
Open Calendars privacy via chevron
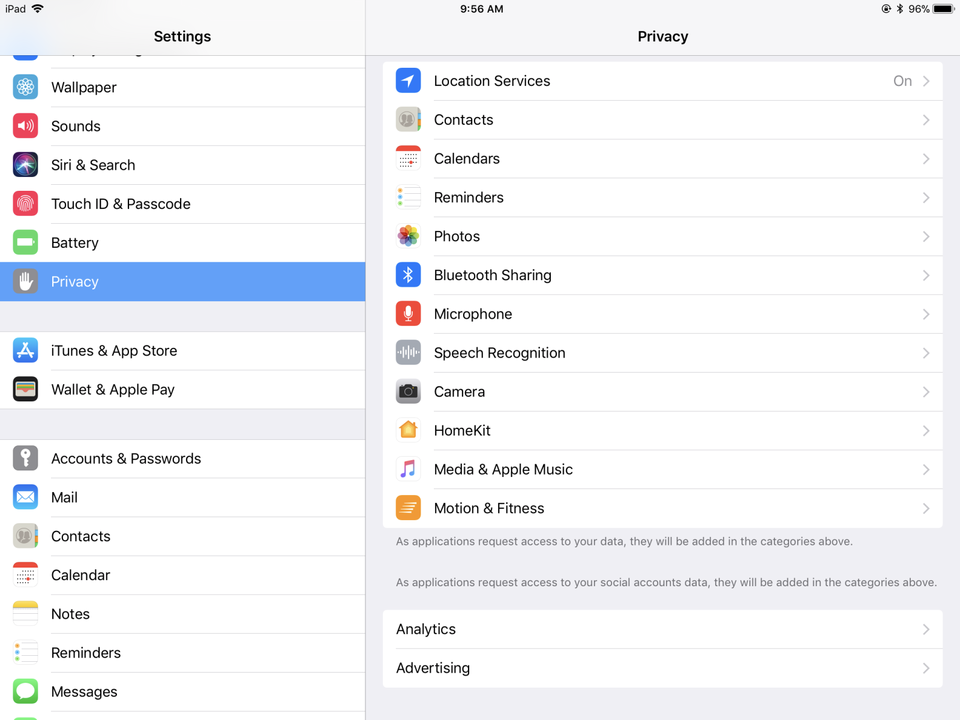[926, 159]
